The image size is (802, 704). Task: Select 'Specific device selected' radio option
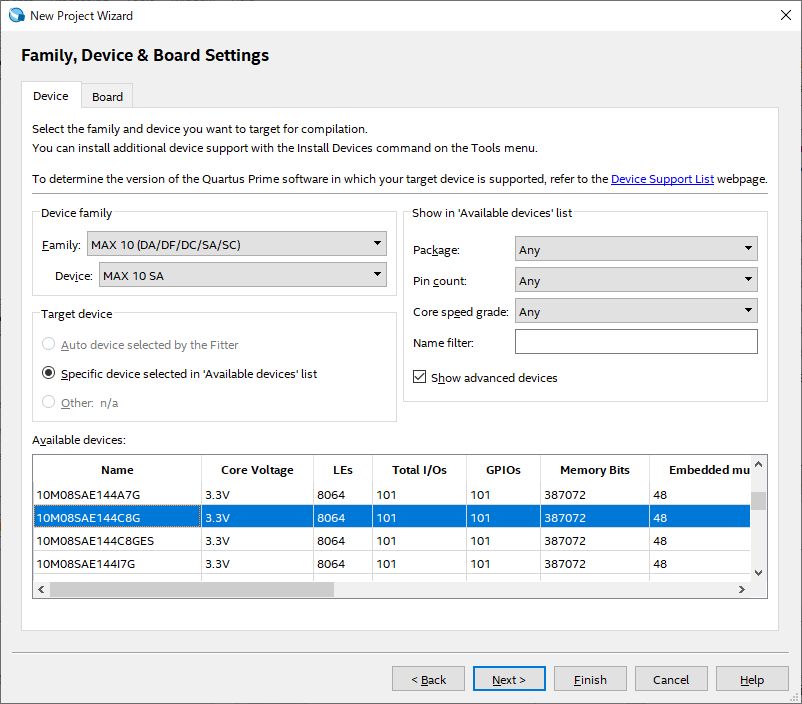[x=48, y=373]
